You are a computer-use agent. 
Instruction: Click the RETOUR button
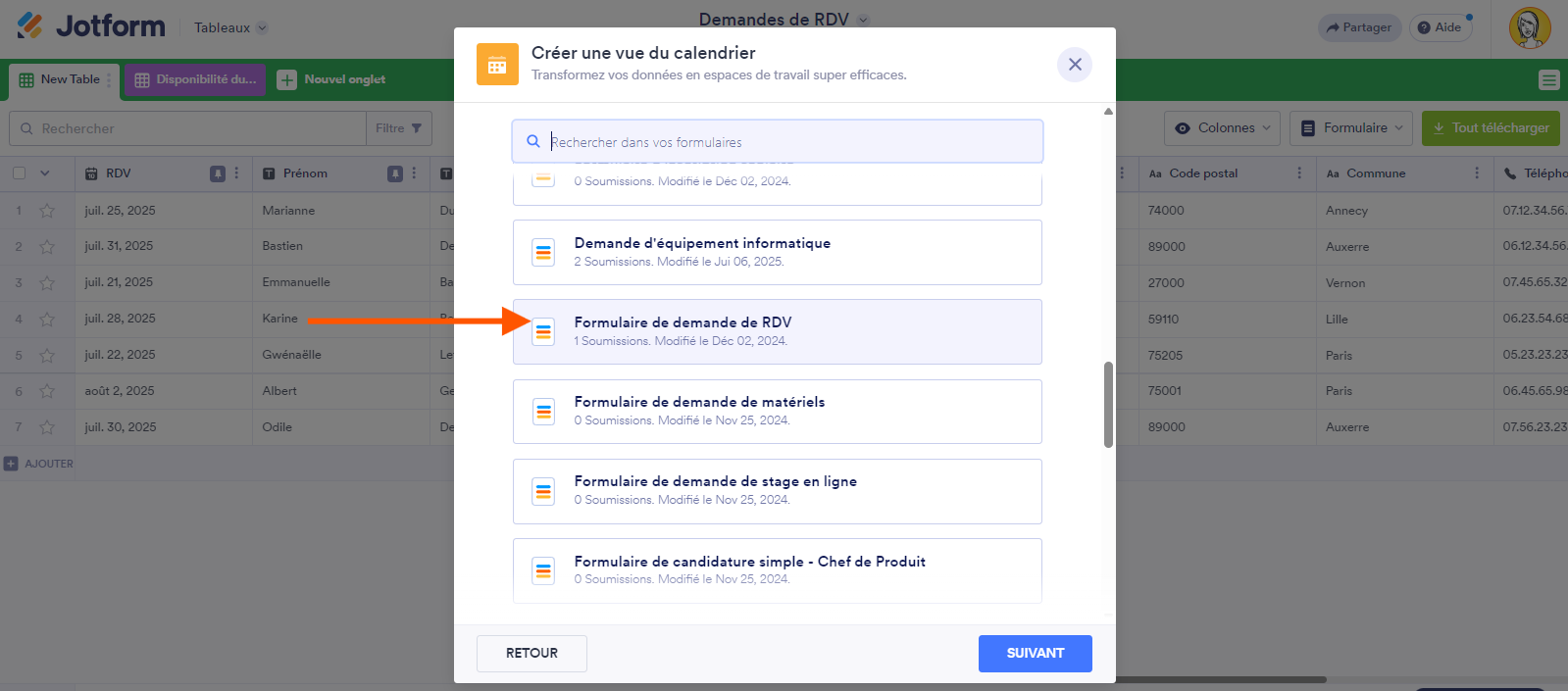point(531,653)
